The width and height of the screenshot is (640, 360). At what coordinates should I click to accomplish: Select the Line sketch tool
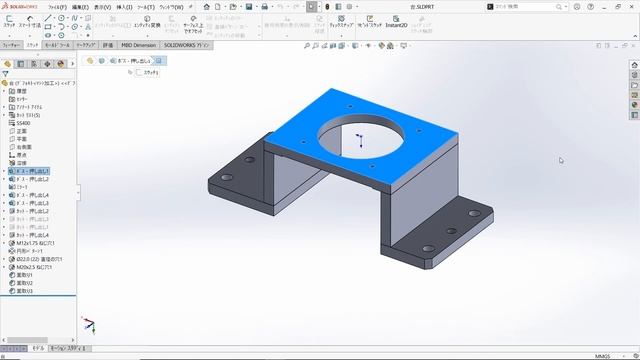click(48, 18)
